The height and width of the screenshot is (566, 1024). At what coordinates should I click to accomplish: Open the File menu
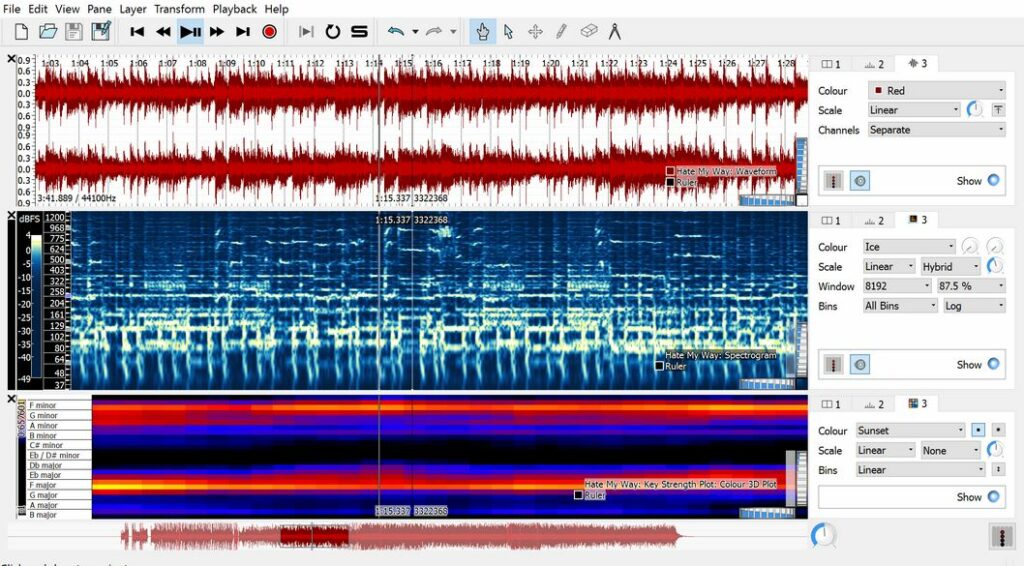(x=11, y=9)
